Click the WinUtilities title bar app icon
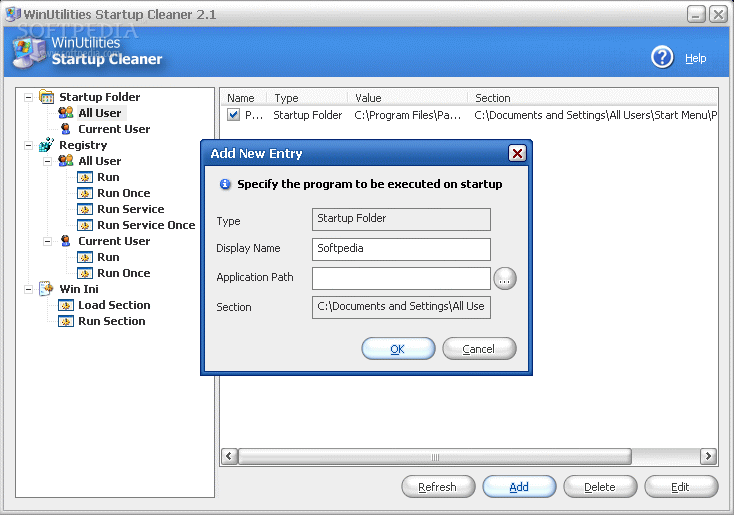The width and height of the screenshot is (734, 515). [13, 14]
